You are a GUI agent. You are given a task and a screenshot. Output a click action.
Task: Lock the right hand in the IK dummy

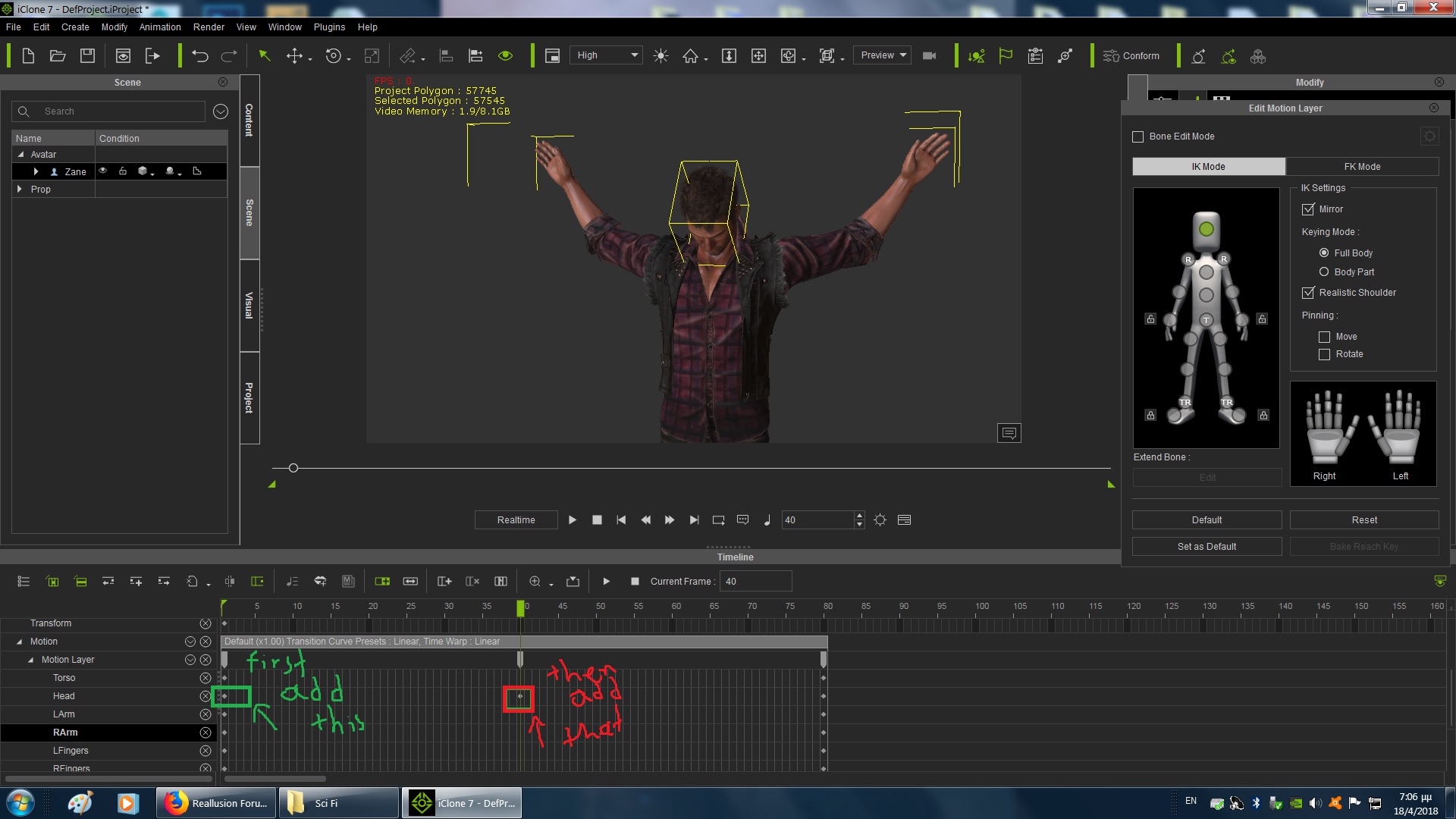click(x=1150, y=319)
